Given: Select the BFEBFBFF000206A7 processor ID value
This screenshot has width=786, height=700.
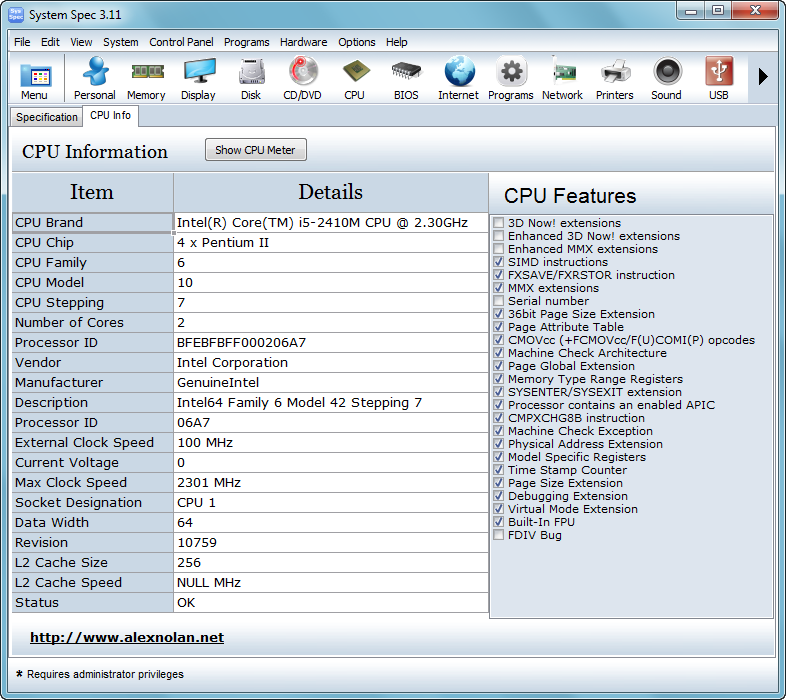Looking at the screenshot, I should click(x=331, y=342).
